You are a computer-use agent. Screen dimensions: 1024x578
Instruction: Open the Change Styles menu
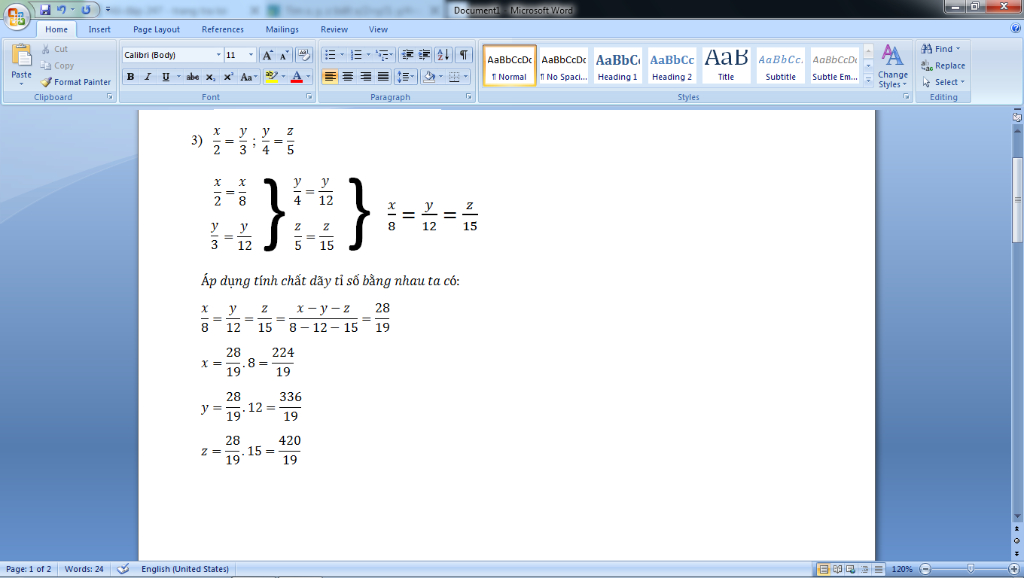click(x=893, y=65)
